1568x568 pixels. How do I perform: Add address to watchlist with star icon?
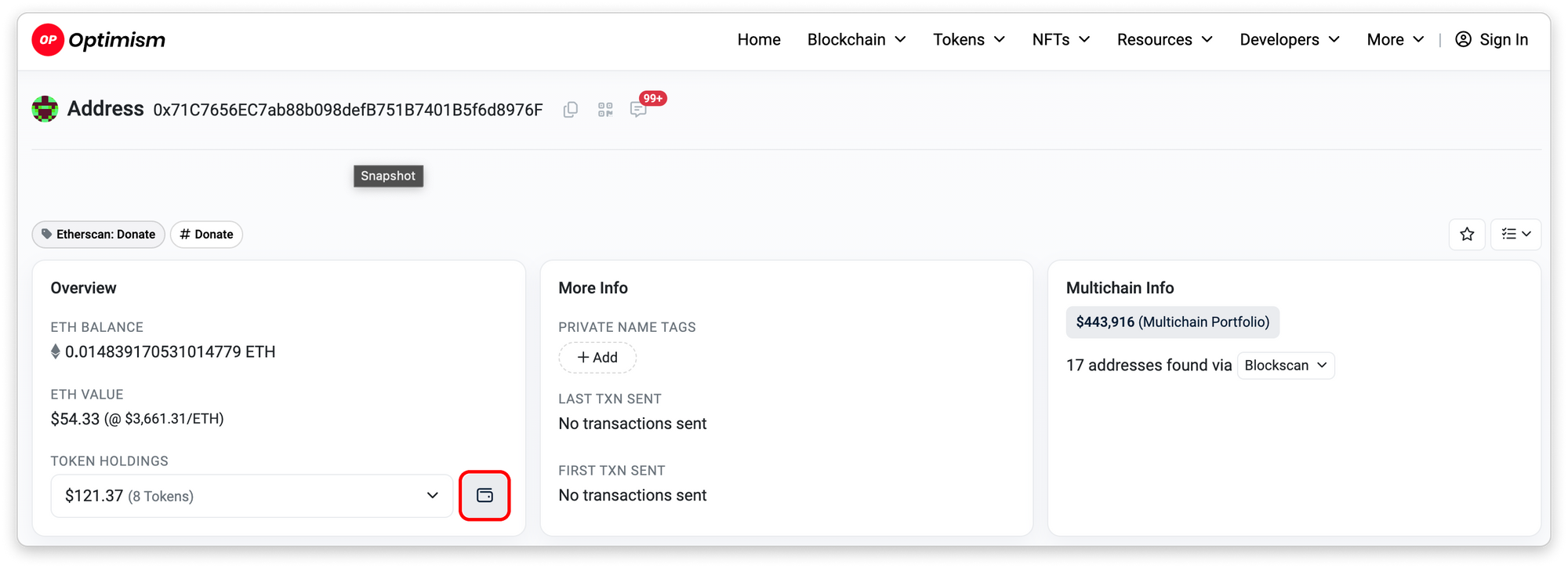point(1467,235)
